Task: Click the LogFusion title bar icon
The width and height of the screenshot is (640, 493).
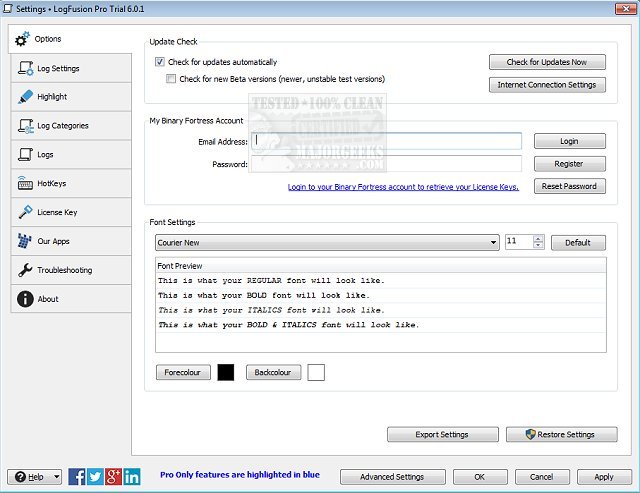Action: tap(7, 9)
